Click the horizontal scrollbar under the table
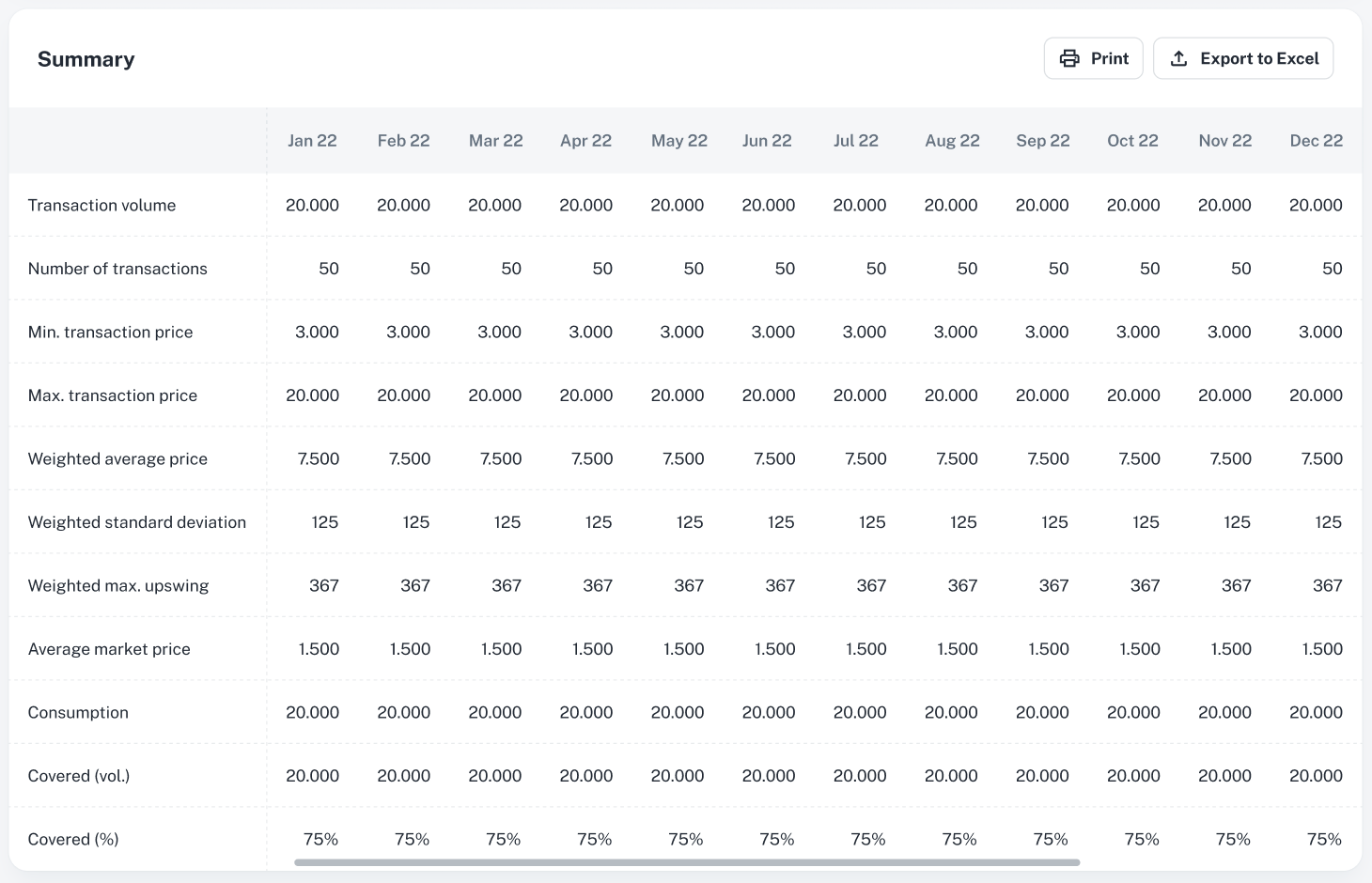 point(686,861)
